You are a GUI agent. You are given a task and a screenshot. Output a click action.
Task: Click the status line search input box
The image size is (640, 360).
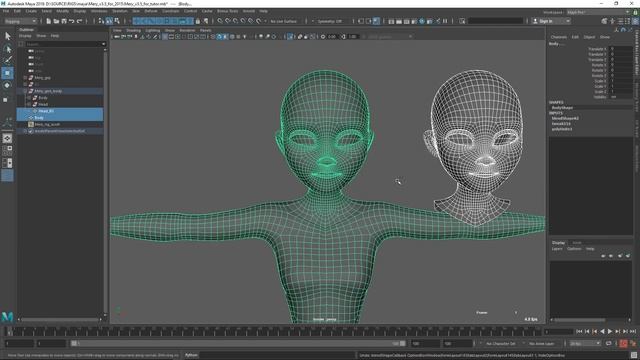[x=496, y=21]
